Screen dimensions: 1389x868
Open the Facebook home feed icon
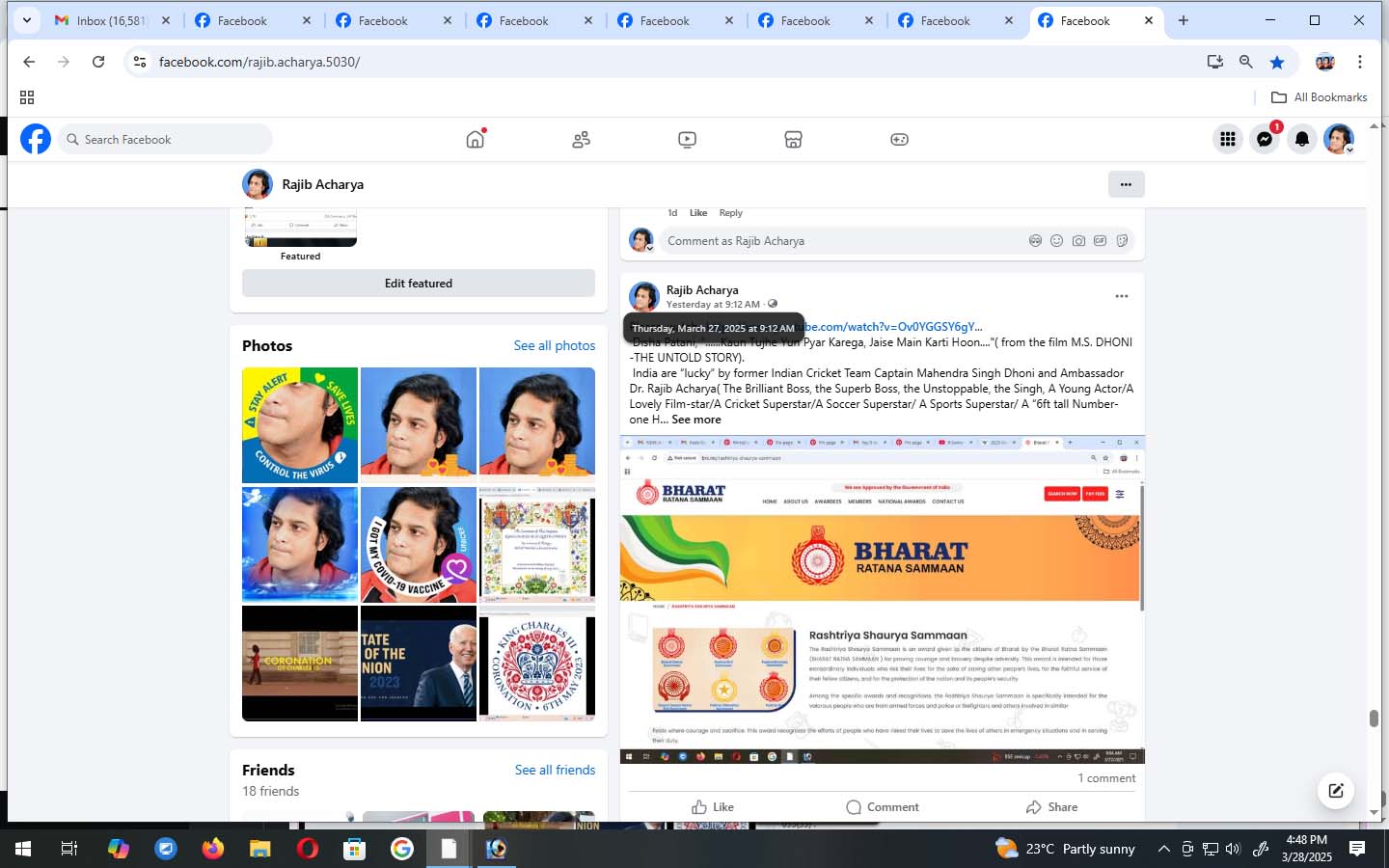475,140
